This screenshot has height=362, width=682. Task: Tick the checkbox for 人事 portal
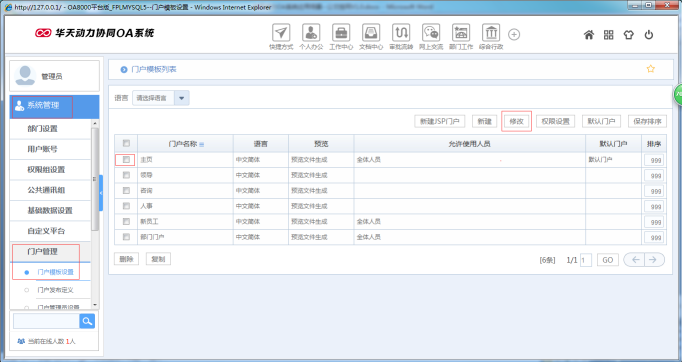[126, 206]
